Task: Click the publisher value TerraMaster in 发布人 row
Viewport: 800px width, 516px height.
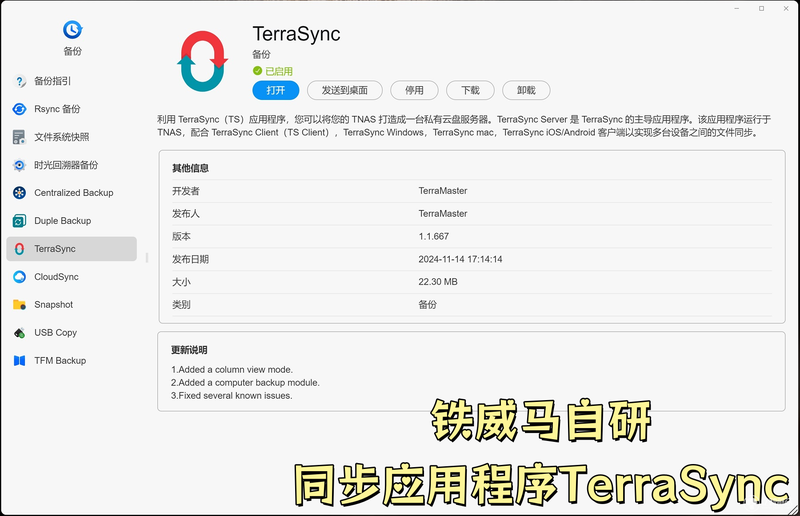Action: 443,214
